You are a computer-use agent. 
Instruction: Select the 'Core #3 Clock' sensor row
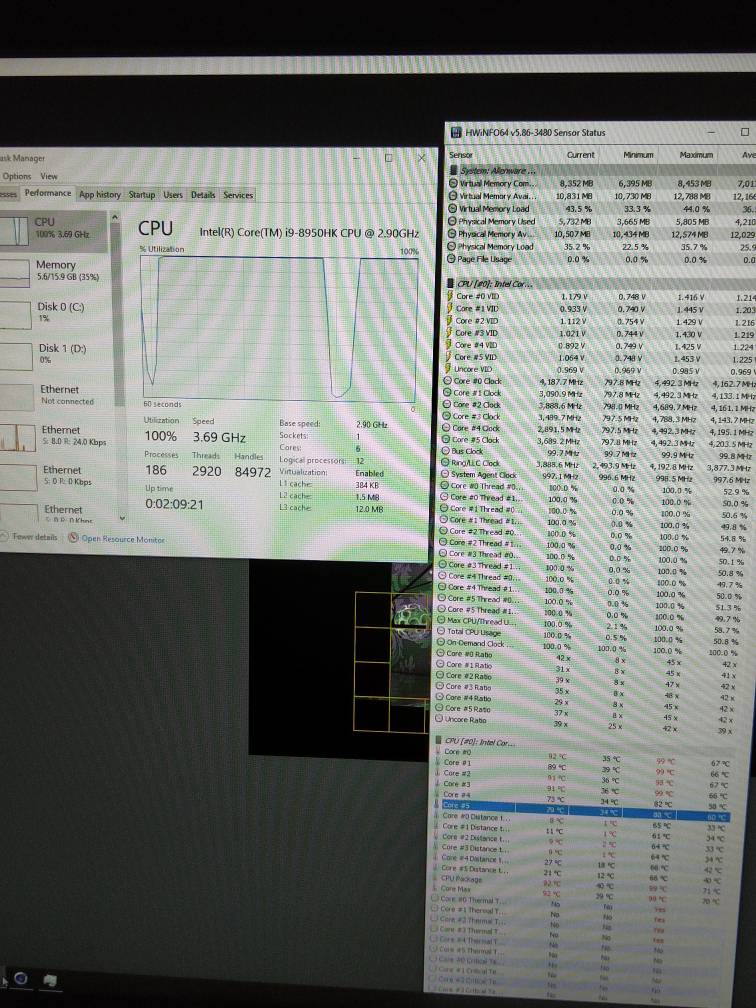(x=598, y=417)
